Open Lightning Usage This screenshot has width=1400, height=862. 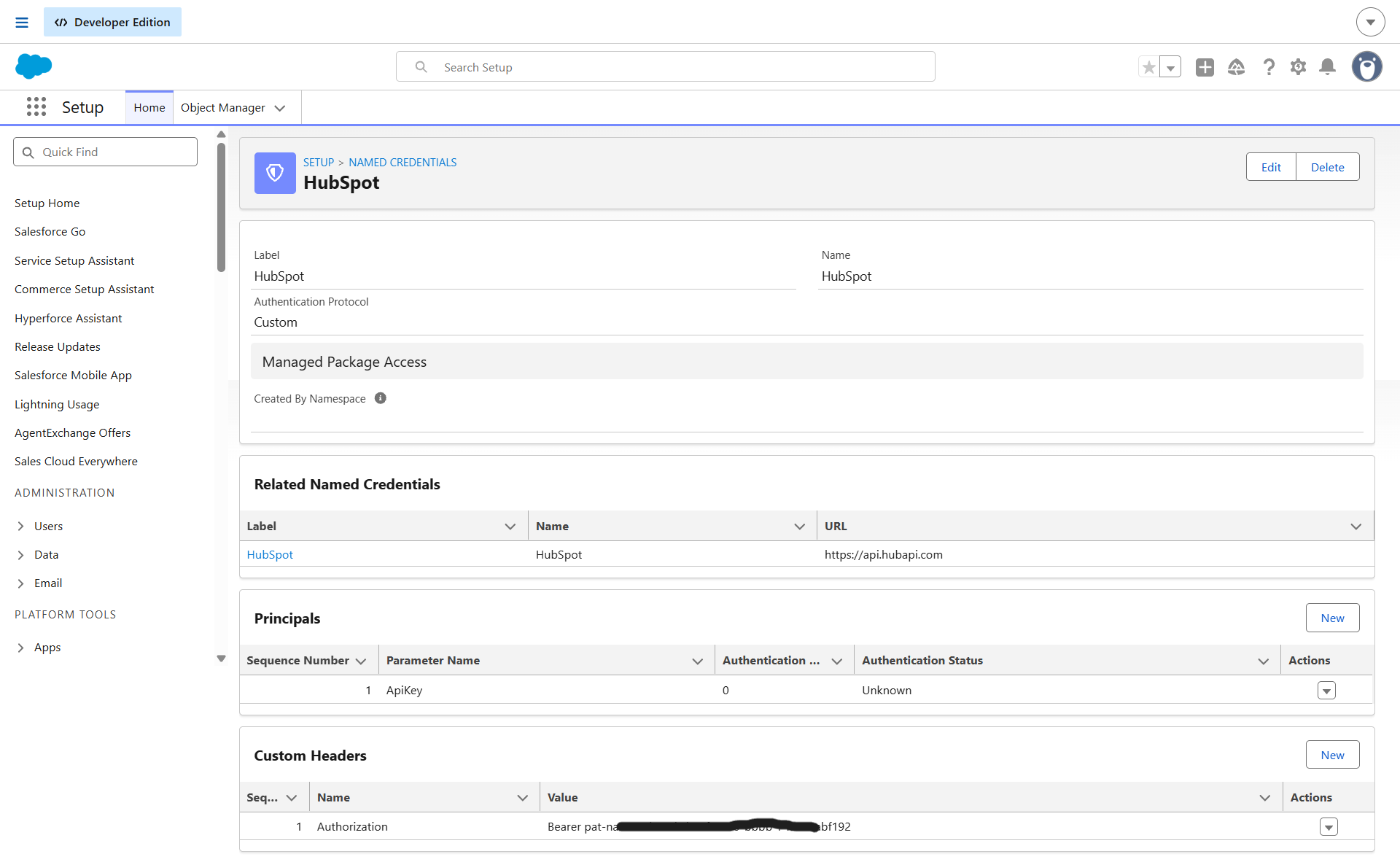click(x=57, y=404)
